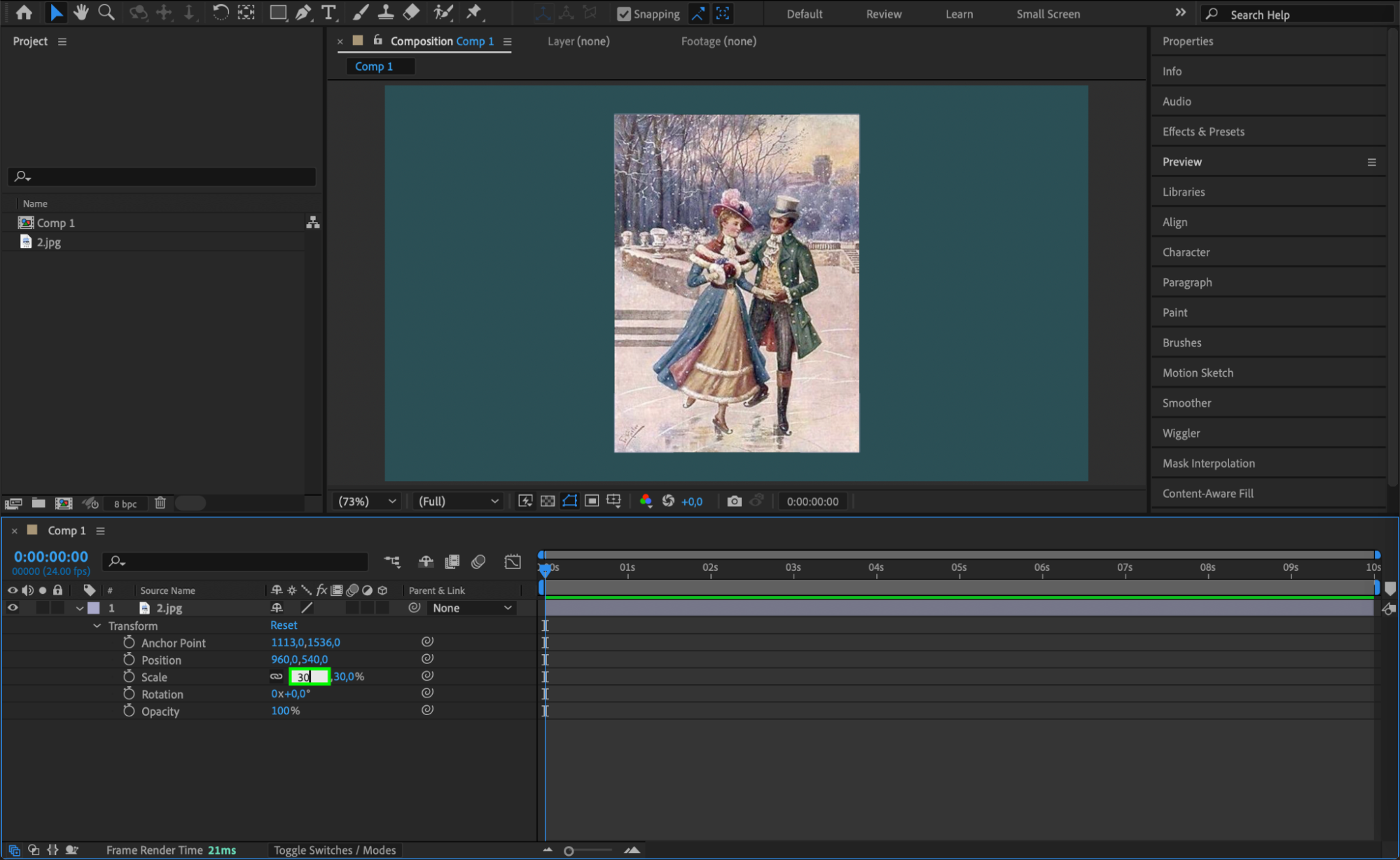Click the Take Snapshot camera icon

tap(734, 501)
